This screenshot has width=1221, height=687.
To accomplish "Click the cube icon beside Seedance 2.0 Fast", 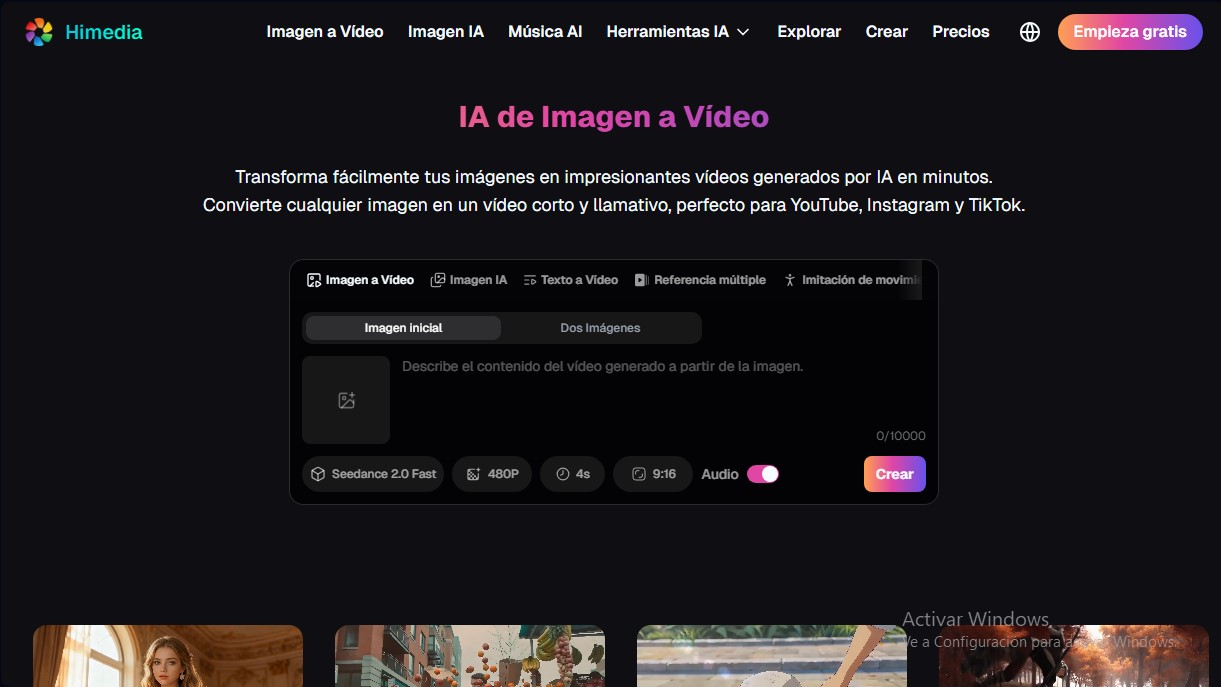I will coord(318,474).
